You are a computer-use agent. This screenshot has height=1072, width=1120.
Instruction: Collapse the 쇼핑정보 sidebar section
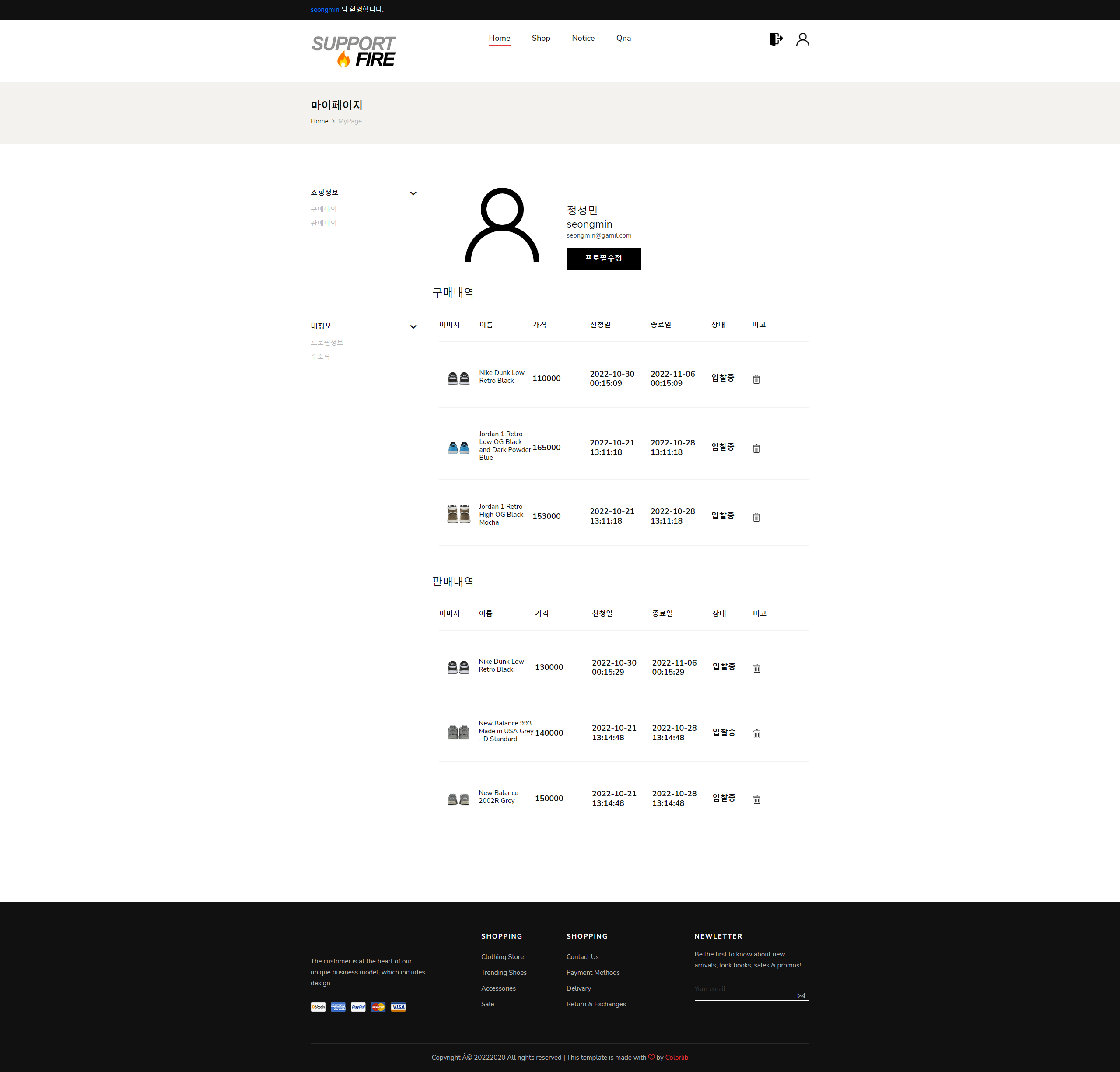click(413, 193)
